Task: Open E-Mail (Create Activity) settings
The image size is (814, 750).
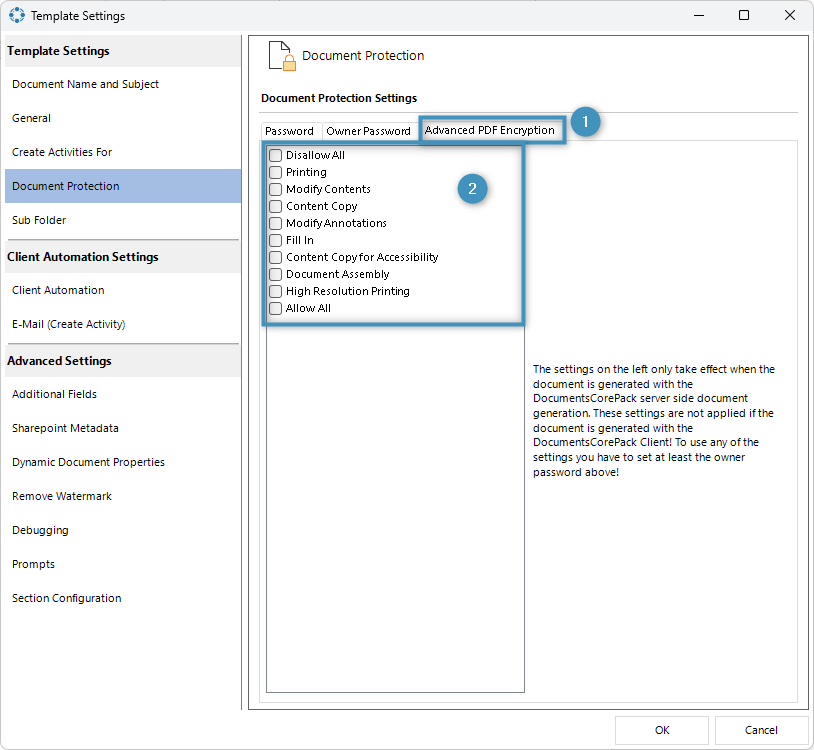Action: click(x=123, y=324)
